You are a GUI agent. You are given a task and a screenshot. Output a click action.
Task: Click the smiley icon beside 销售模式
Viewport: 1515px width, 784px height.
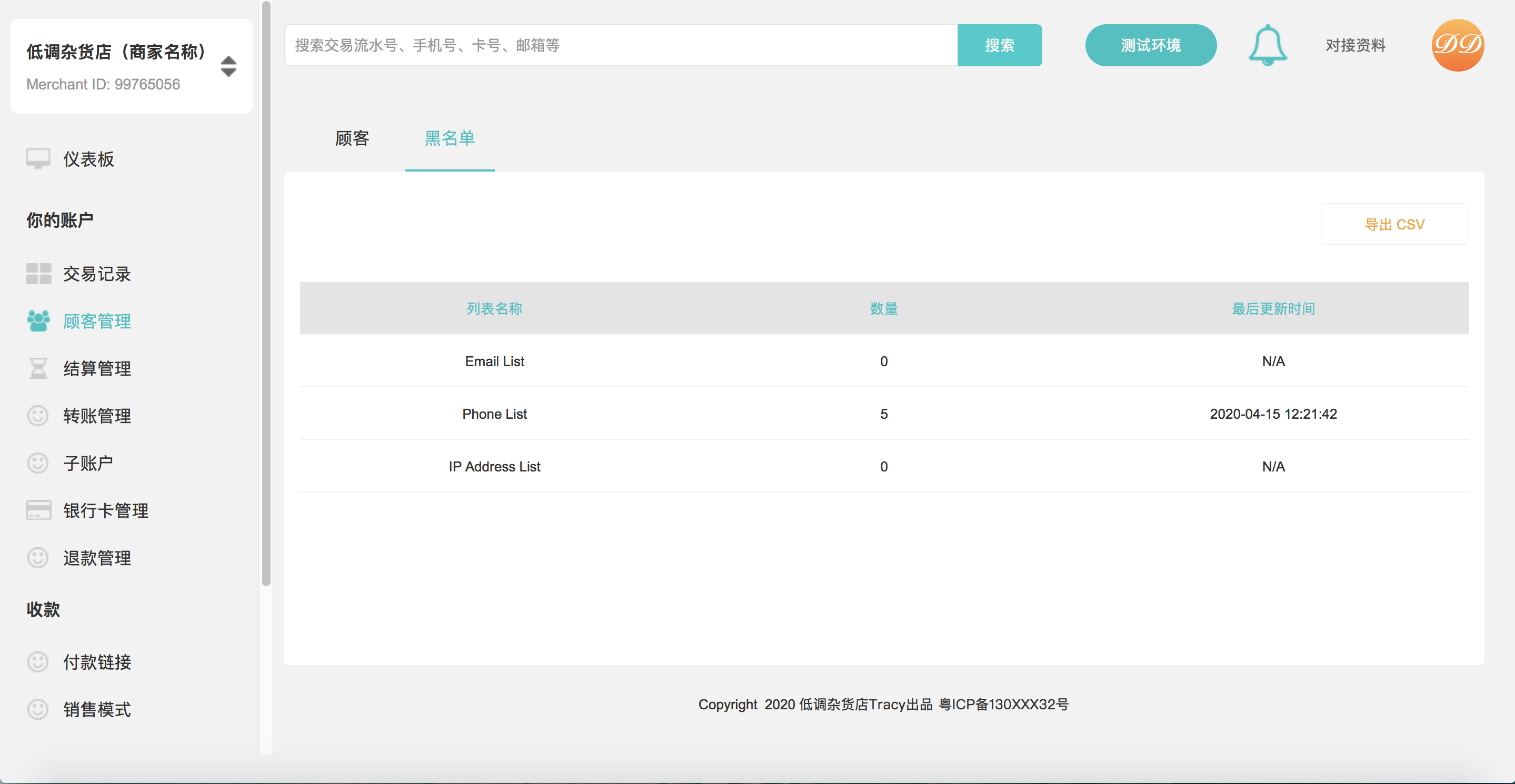tap(38, 709)
